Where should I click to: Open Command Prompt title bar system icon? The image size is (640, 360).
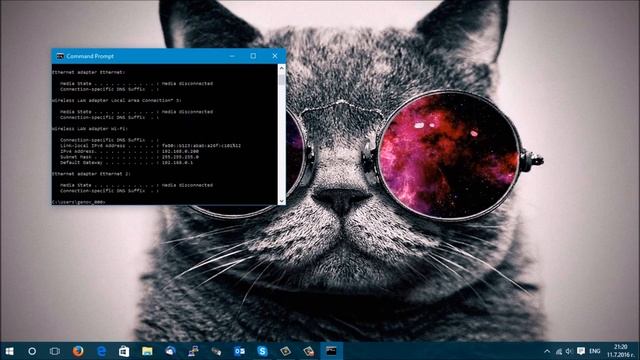pyautogui.click(x=60, y=56)
